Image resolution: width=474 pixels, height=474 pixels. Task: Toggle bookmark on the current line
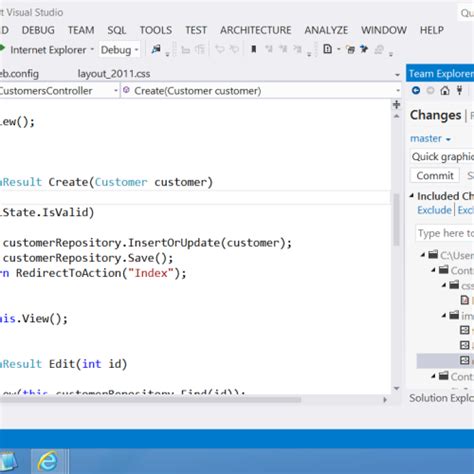pos(254,50)
